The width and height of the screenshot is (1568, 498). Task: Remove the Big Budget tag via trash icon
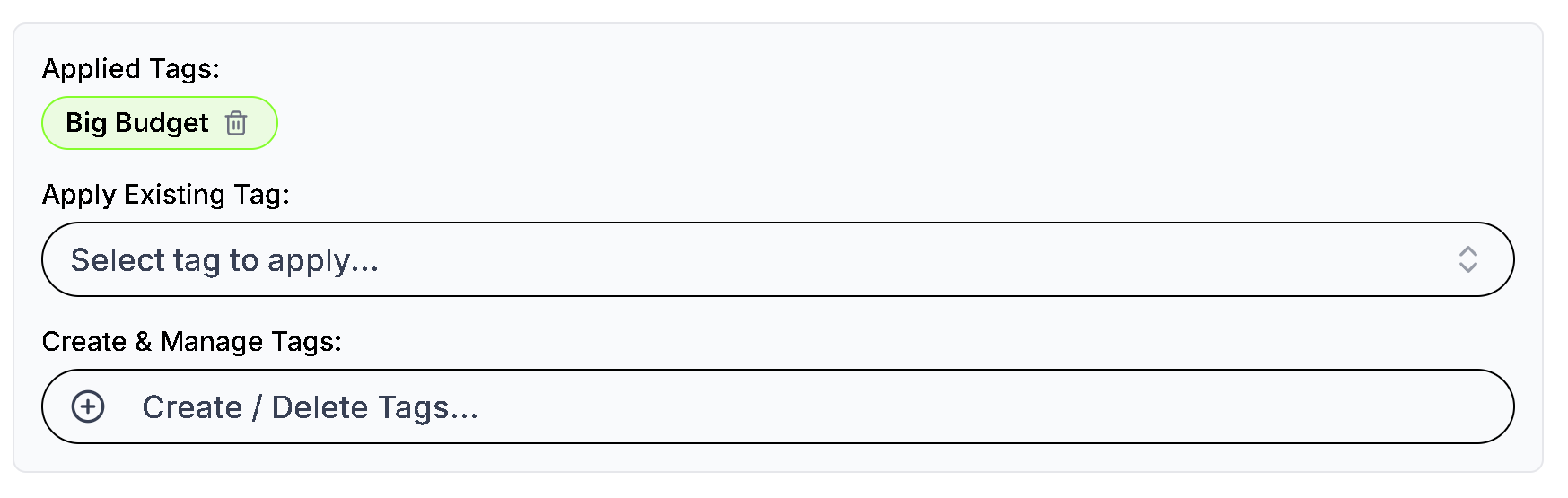(236, 123)
